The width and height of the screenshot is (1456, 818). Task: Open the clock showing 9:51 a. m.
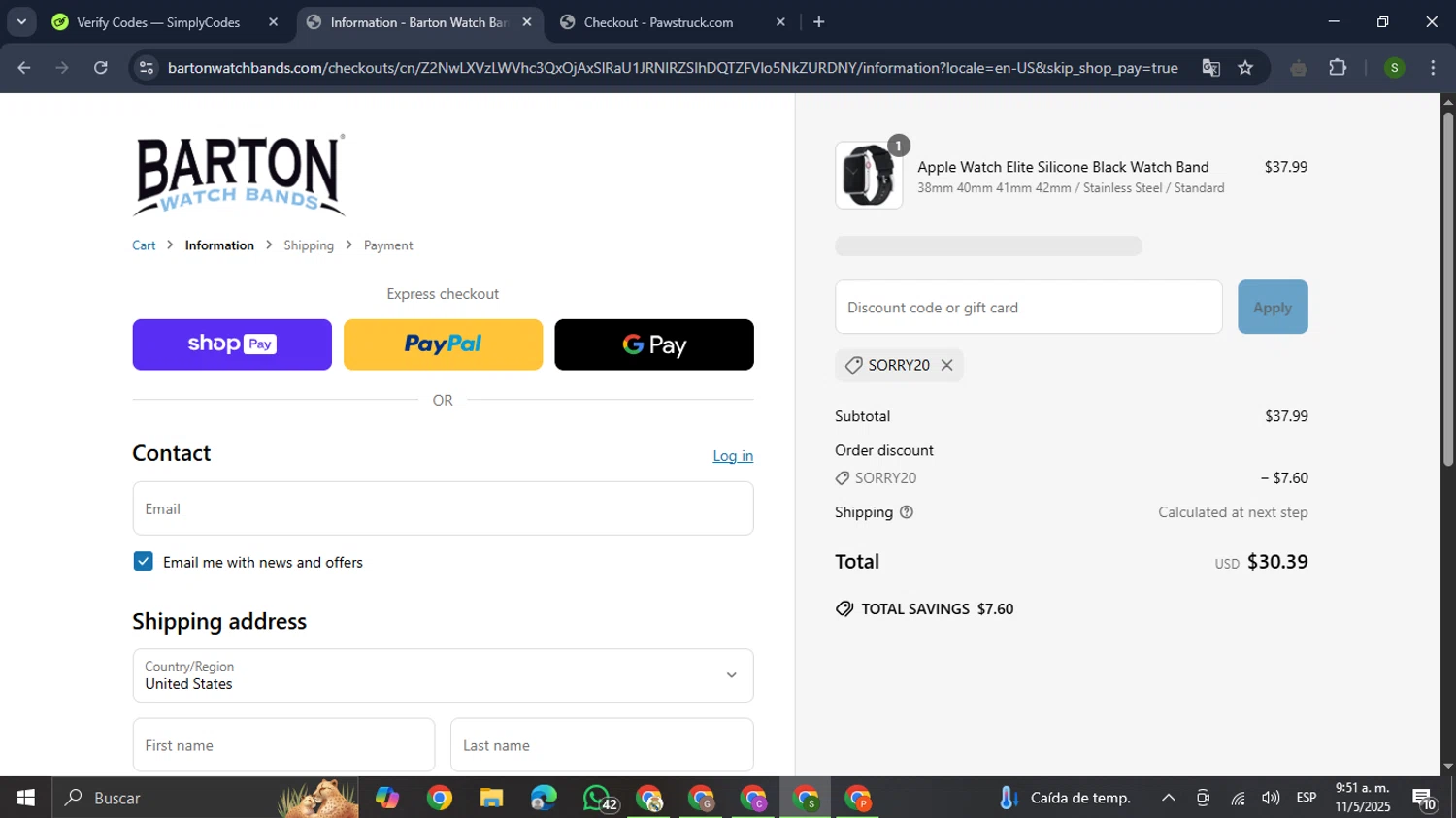tap(1363, 798)
